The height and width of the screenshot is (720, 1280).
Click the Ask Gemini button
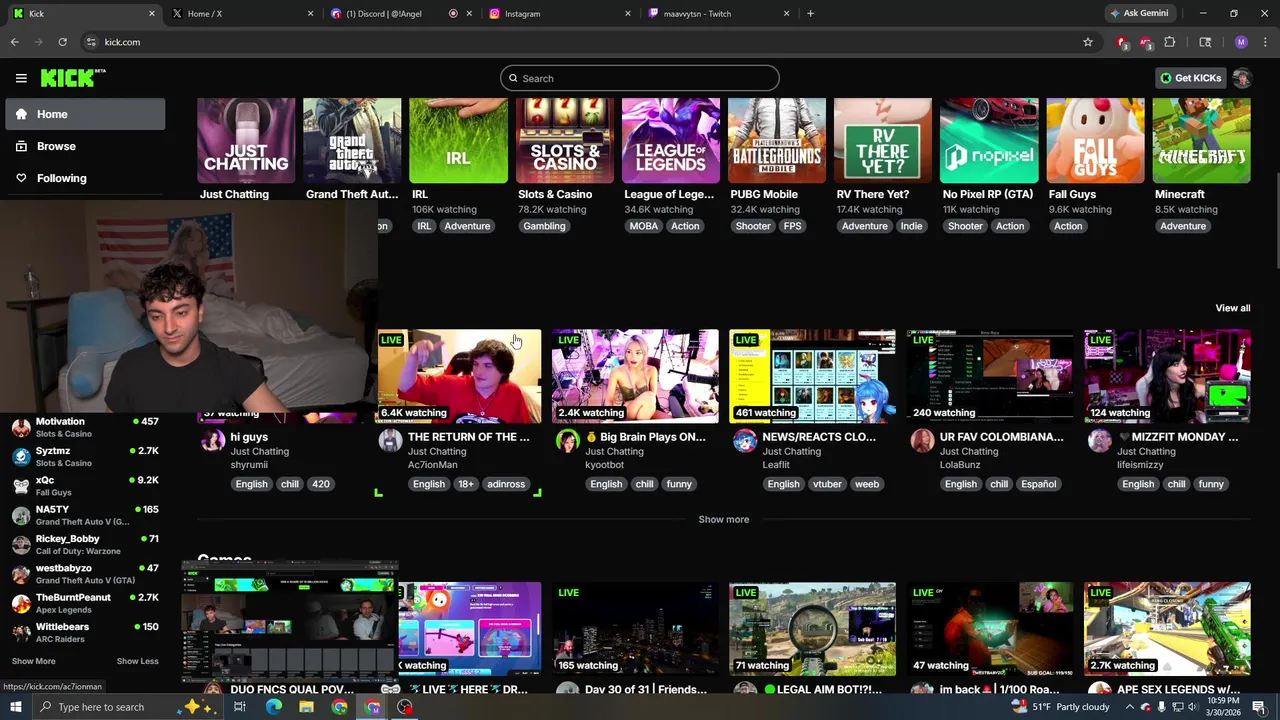[x=1138, y=13]
